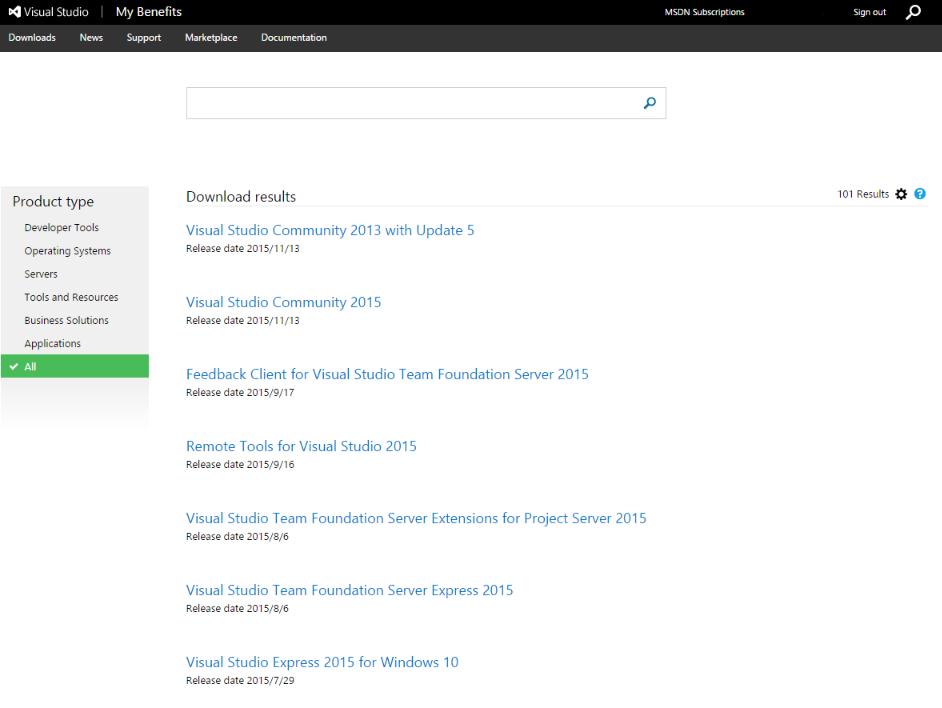Image resolution: width=942 pixels, height=708 pixels.
Task: Open the News menu
Action: coord(91,38)
